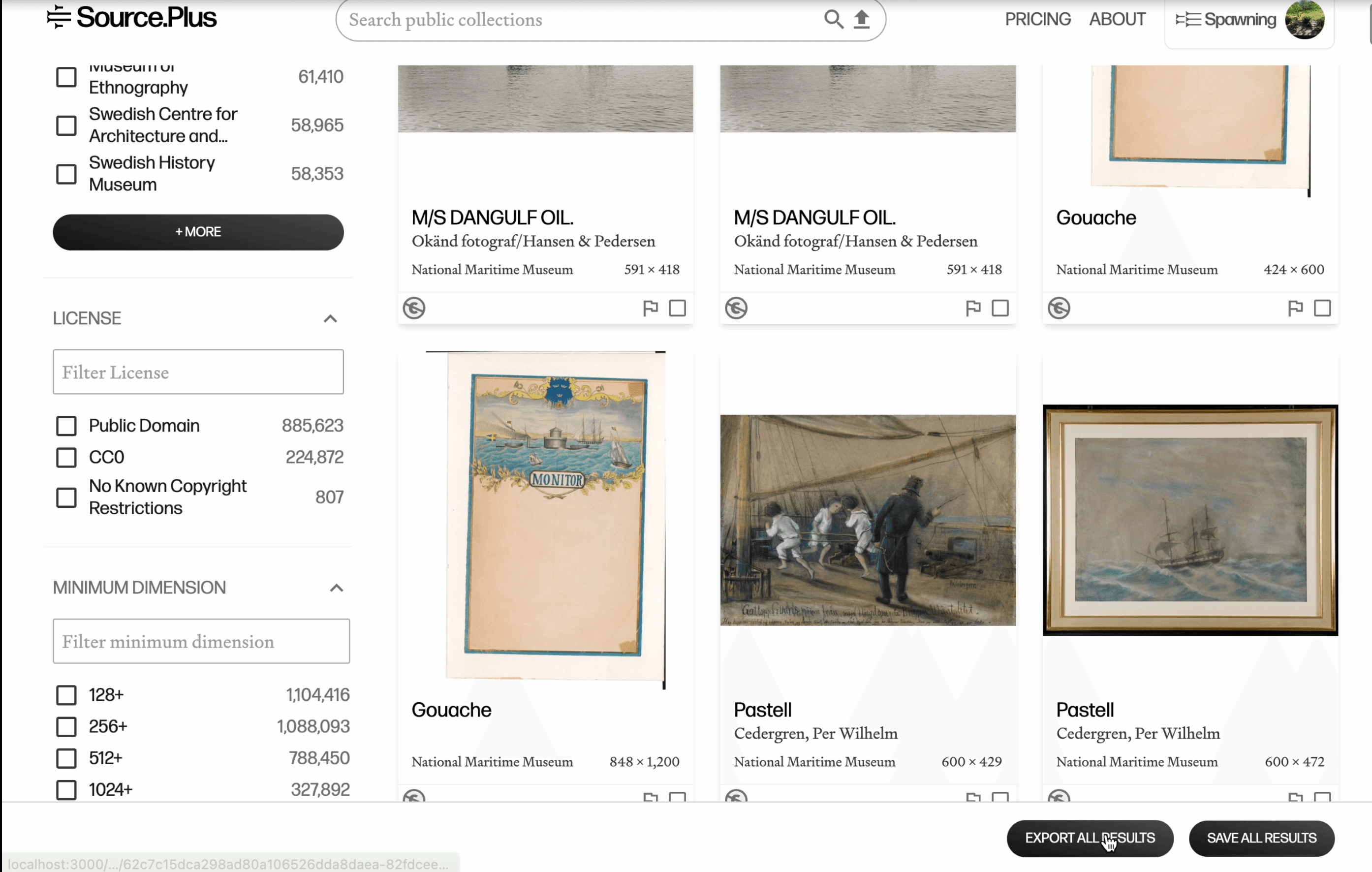
Task: Collapse the MINIMUM DIMENSION section
Action: point(336,588)
